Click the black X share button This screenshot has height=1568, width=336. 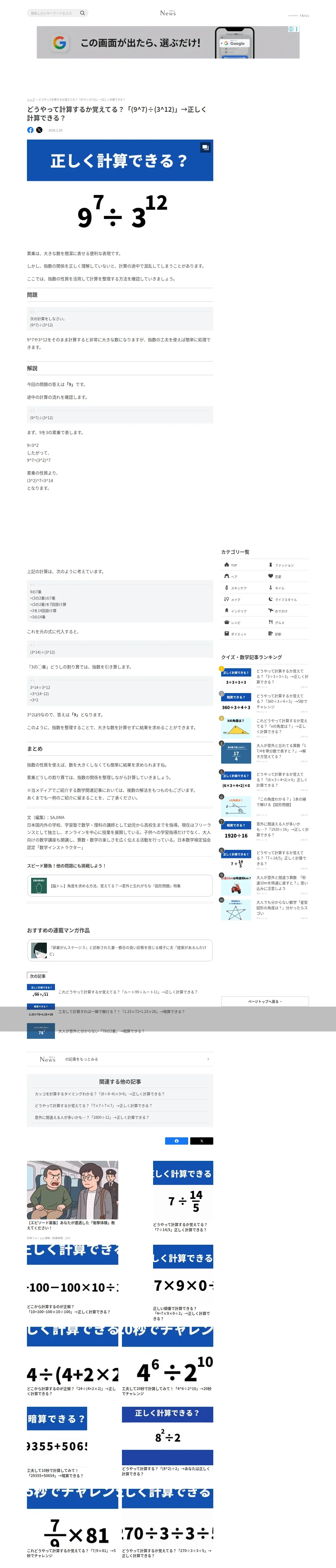click(x=202, y=1141)
